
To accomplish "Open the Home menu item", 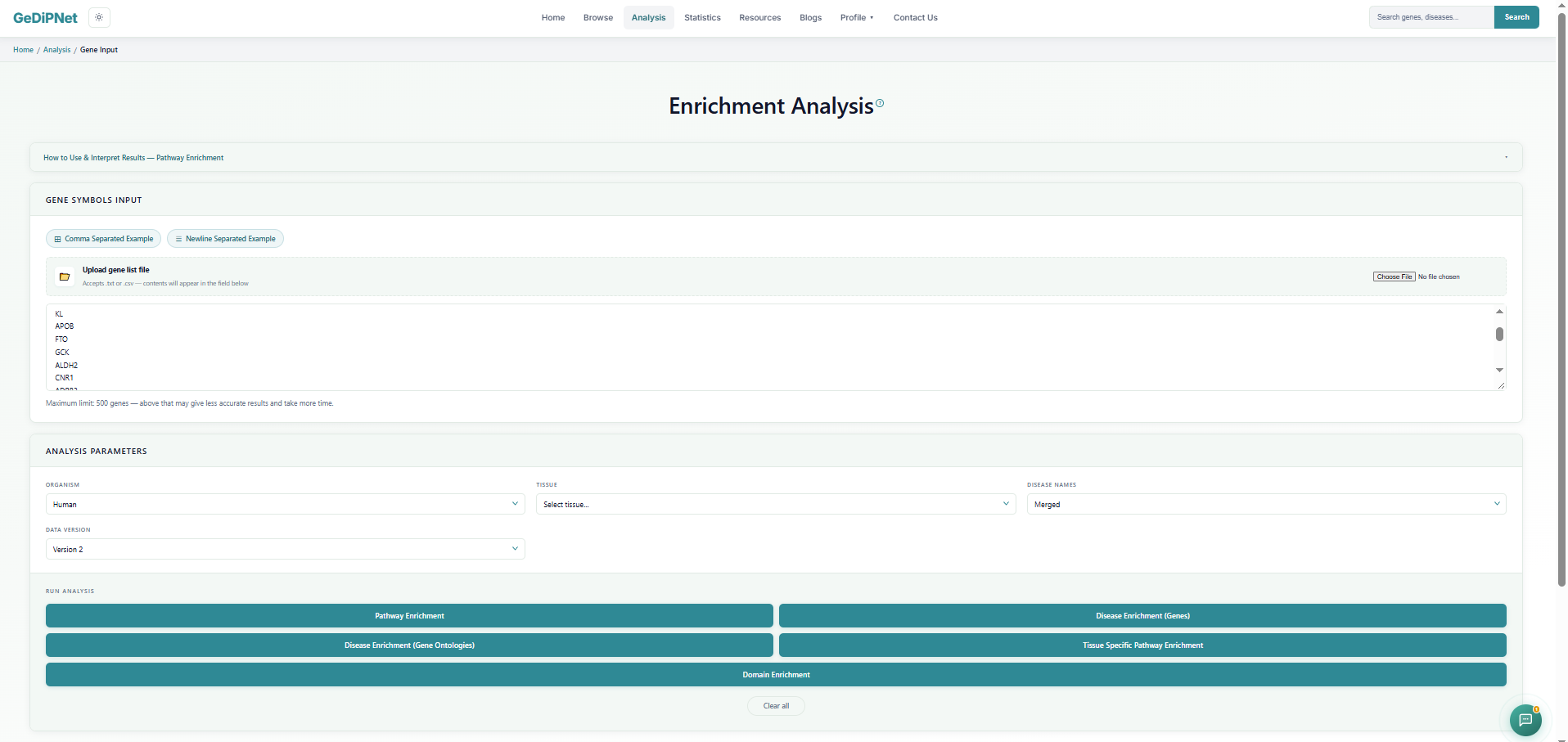I will click(553, 17).
